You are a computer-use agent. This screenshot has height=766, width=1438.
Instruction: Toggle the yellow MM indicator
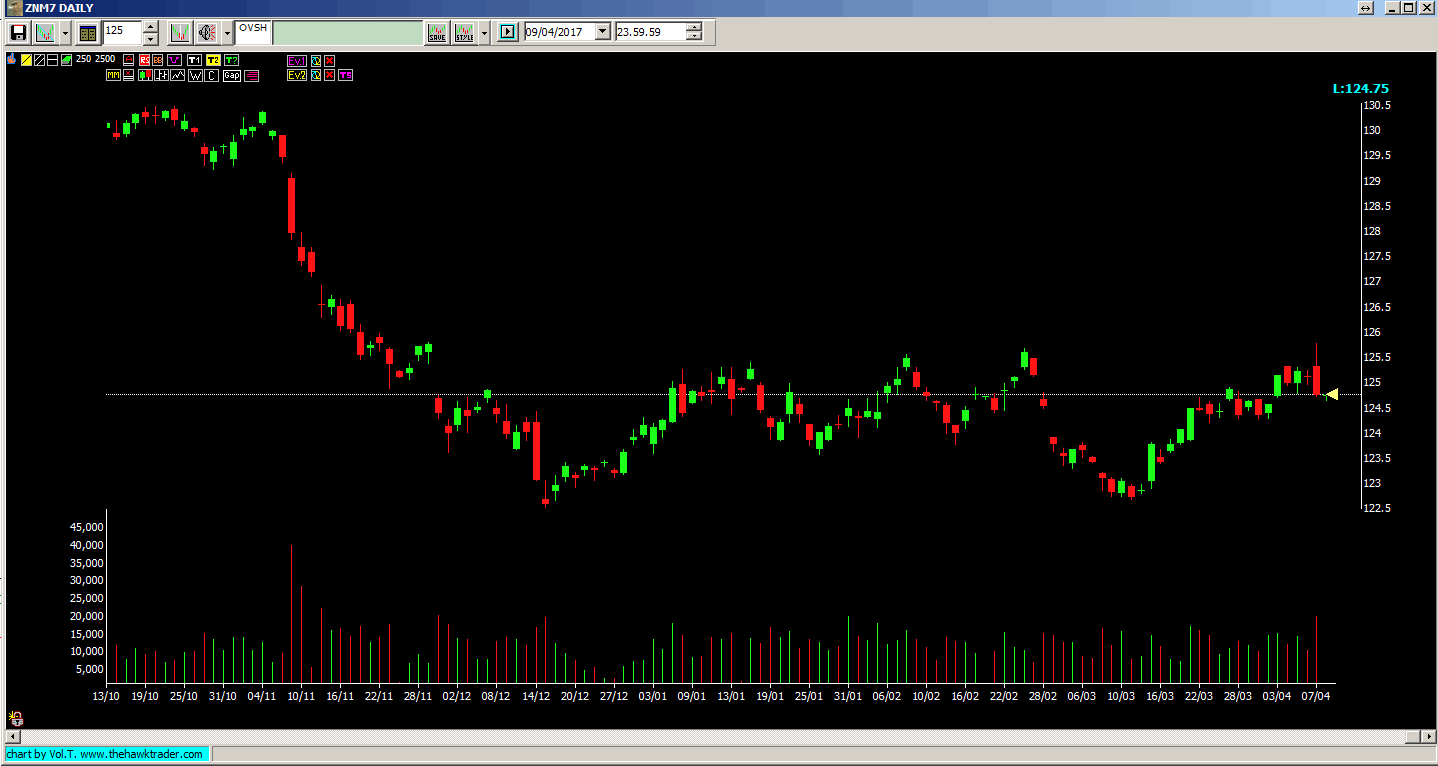pos(113,75)
